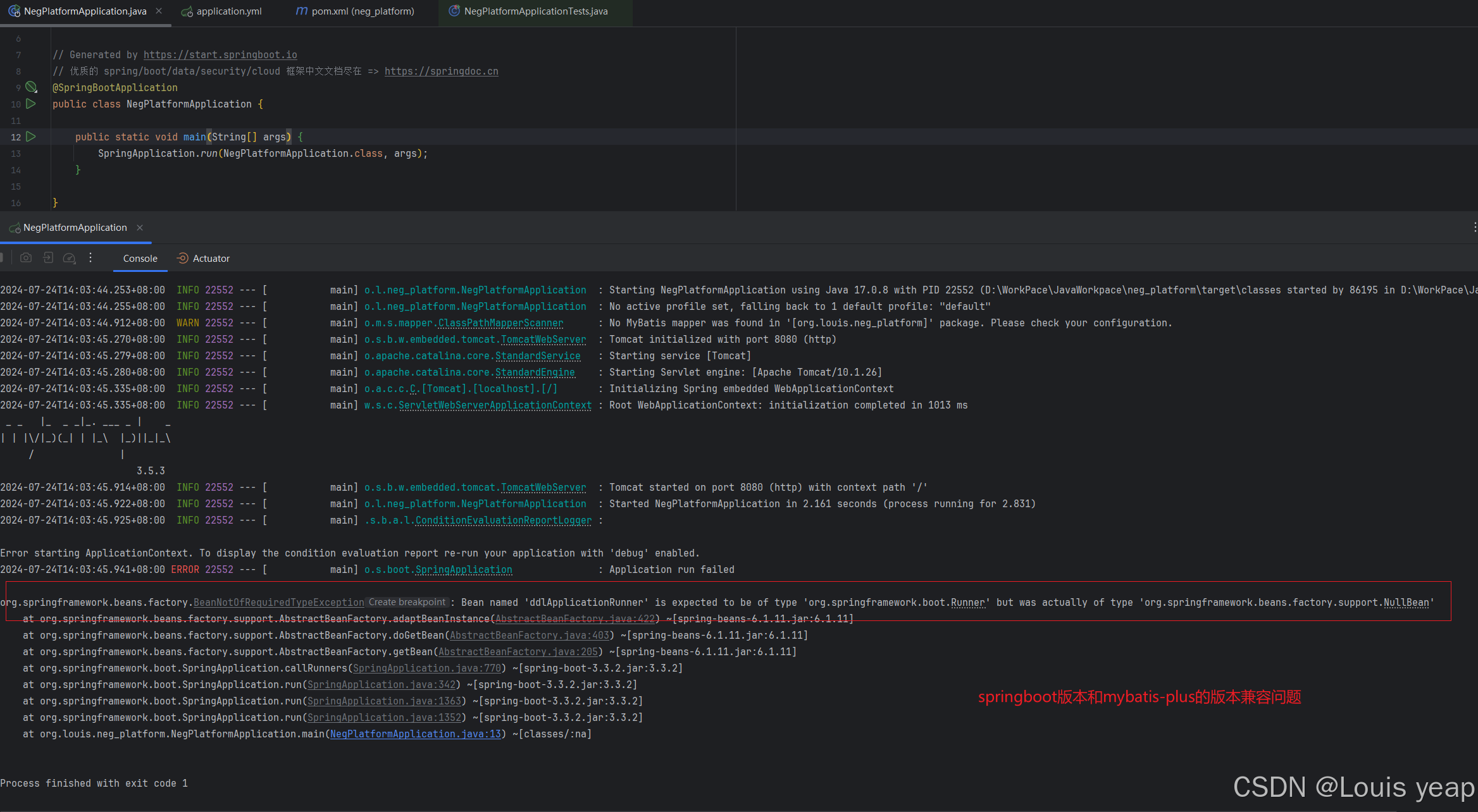Switch to the Console tab
The height and width of the screenshot is (812, 1478).
[140, 259]
